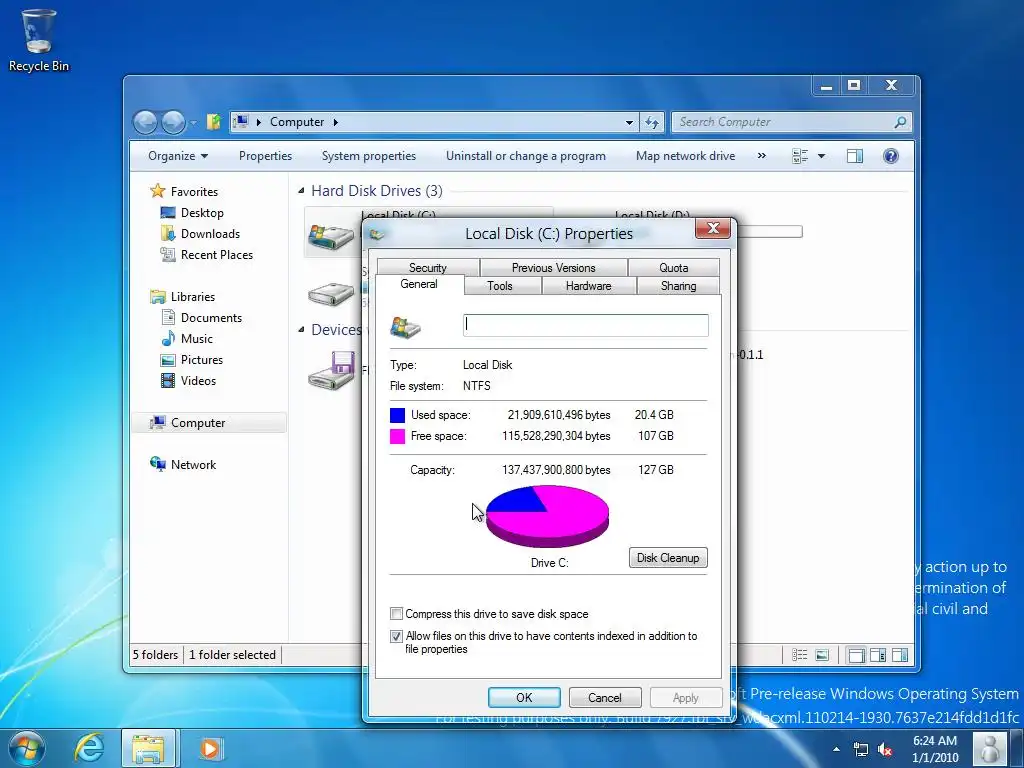
Task: Click the Windows Start orb
Action: click(x=27, y=748)
